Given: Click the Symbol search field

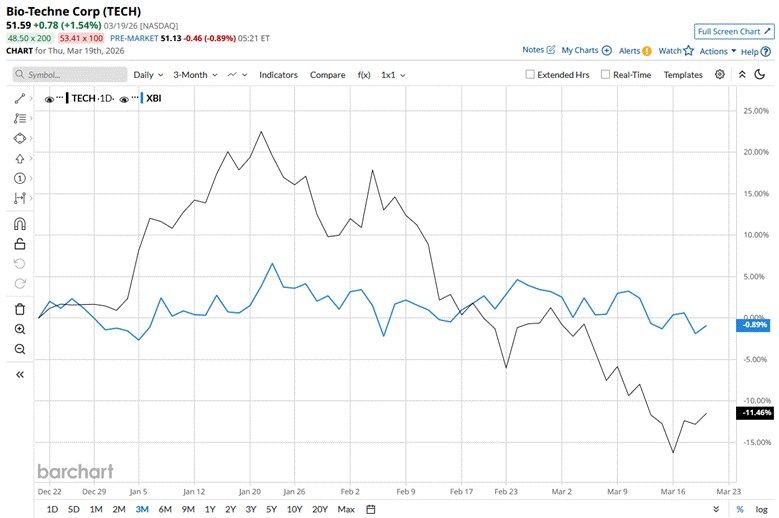Looking at the screenshot, I should coord(70,74).
